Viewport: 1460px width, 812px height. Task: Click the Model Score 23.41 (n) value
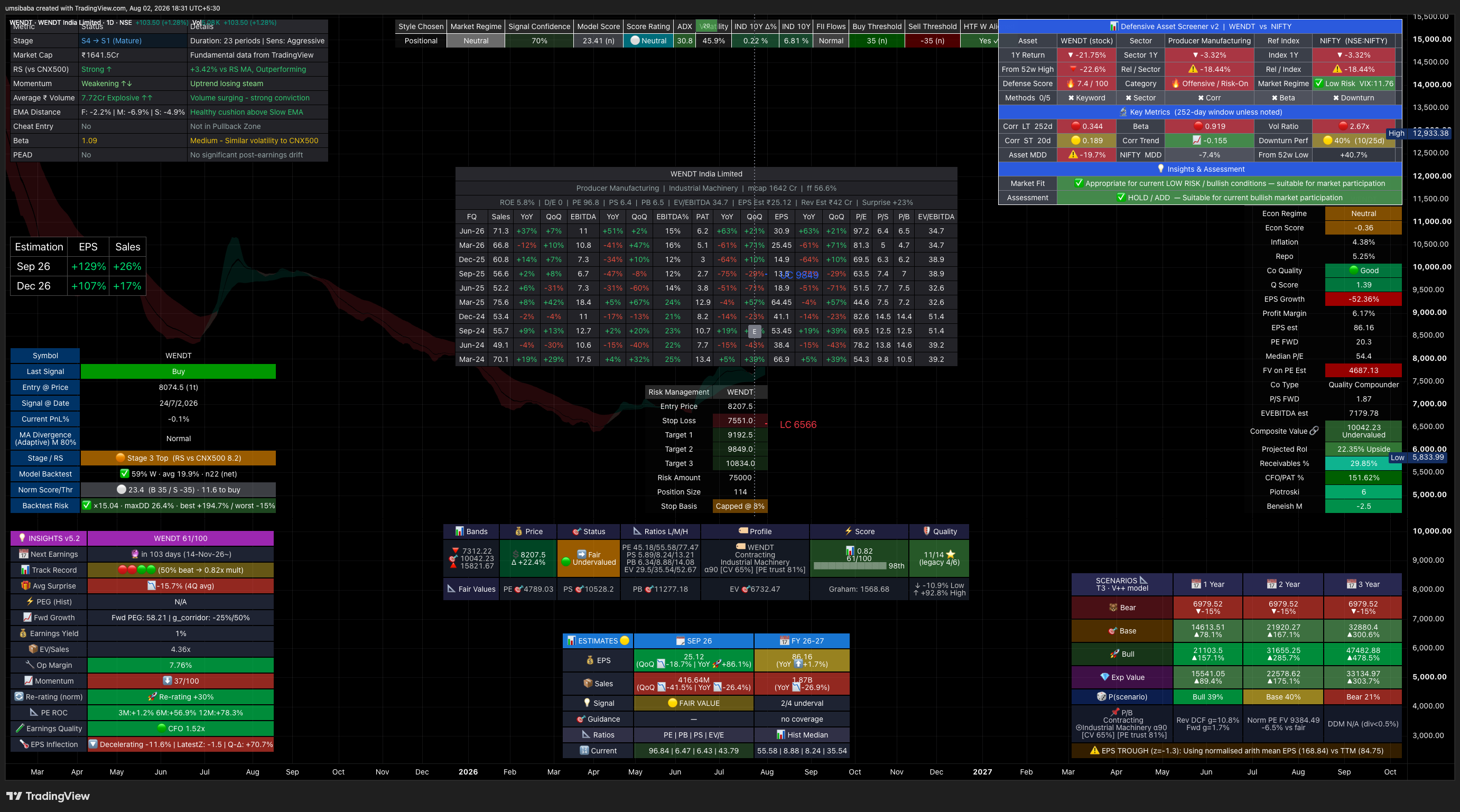(x=598, y=41)
